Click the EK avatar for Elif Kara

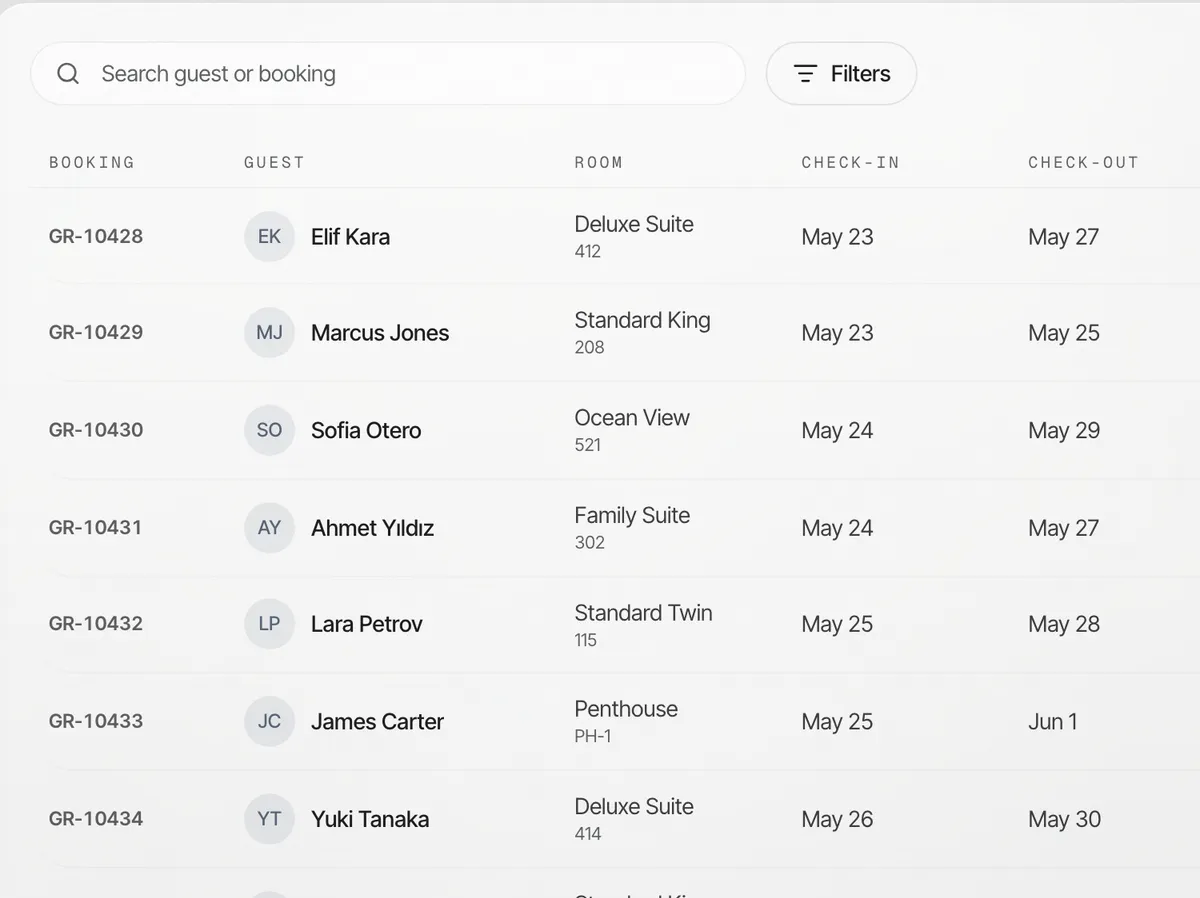point(269,237)
